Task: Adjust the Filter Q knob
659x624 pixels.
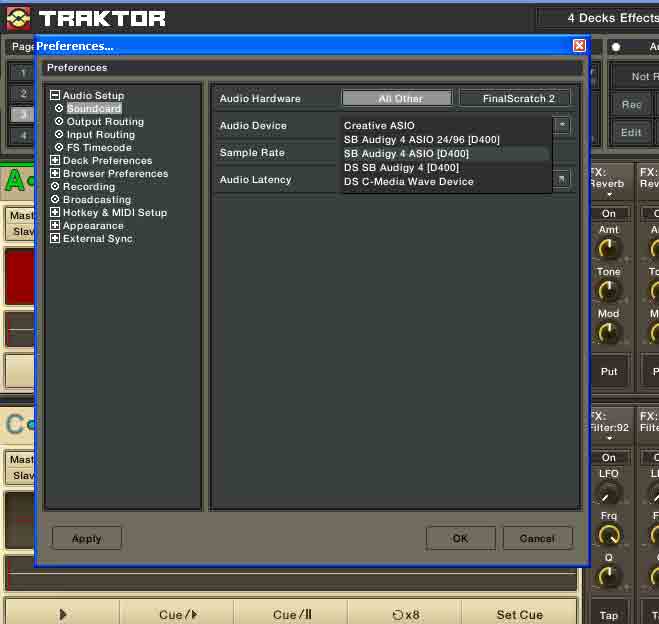Action: coord(608,576)
